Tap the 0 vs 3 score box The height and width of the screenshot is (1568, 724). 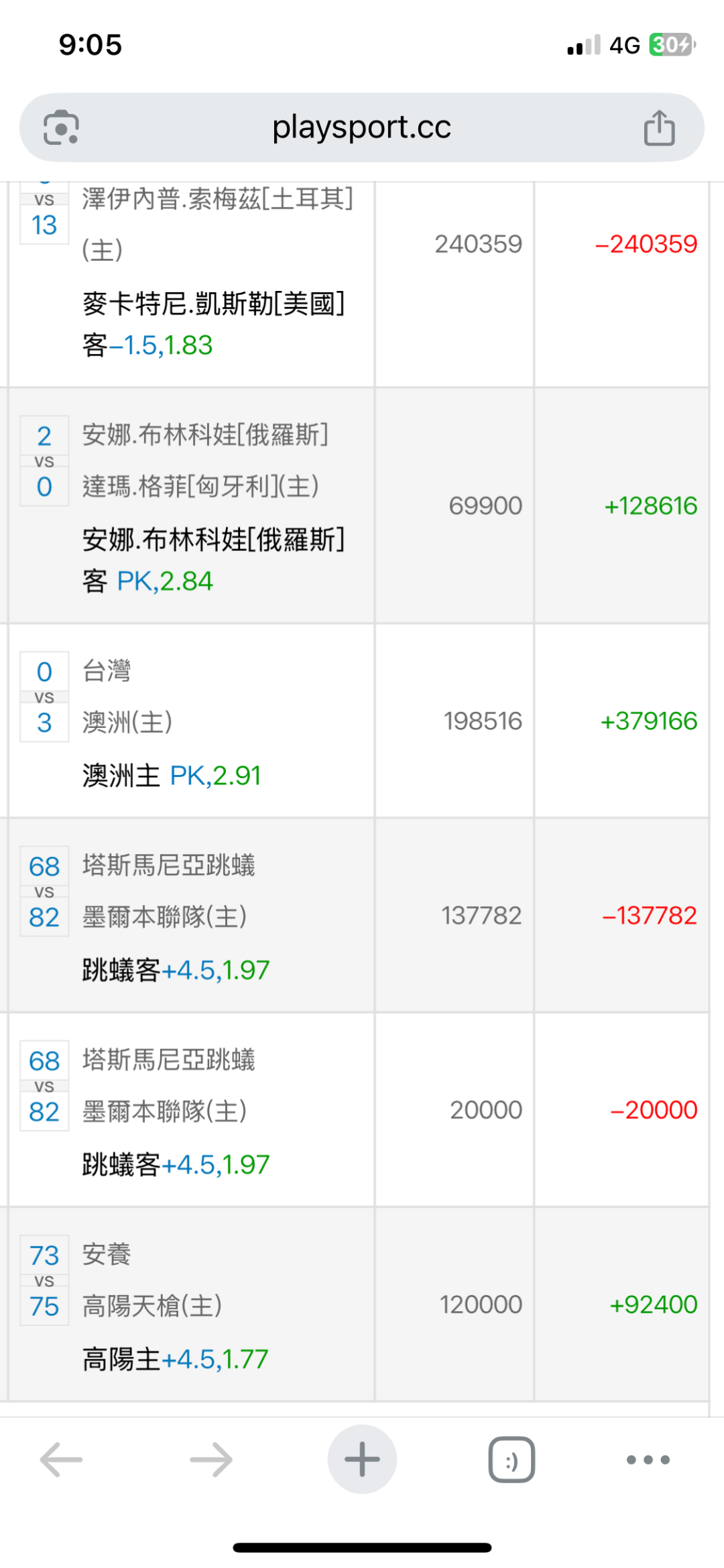[44, 697]
